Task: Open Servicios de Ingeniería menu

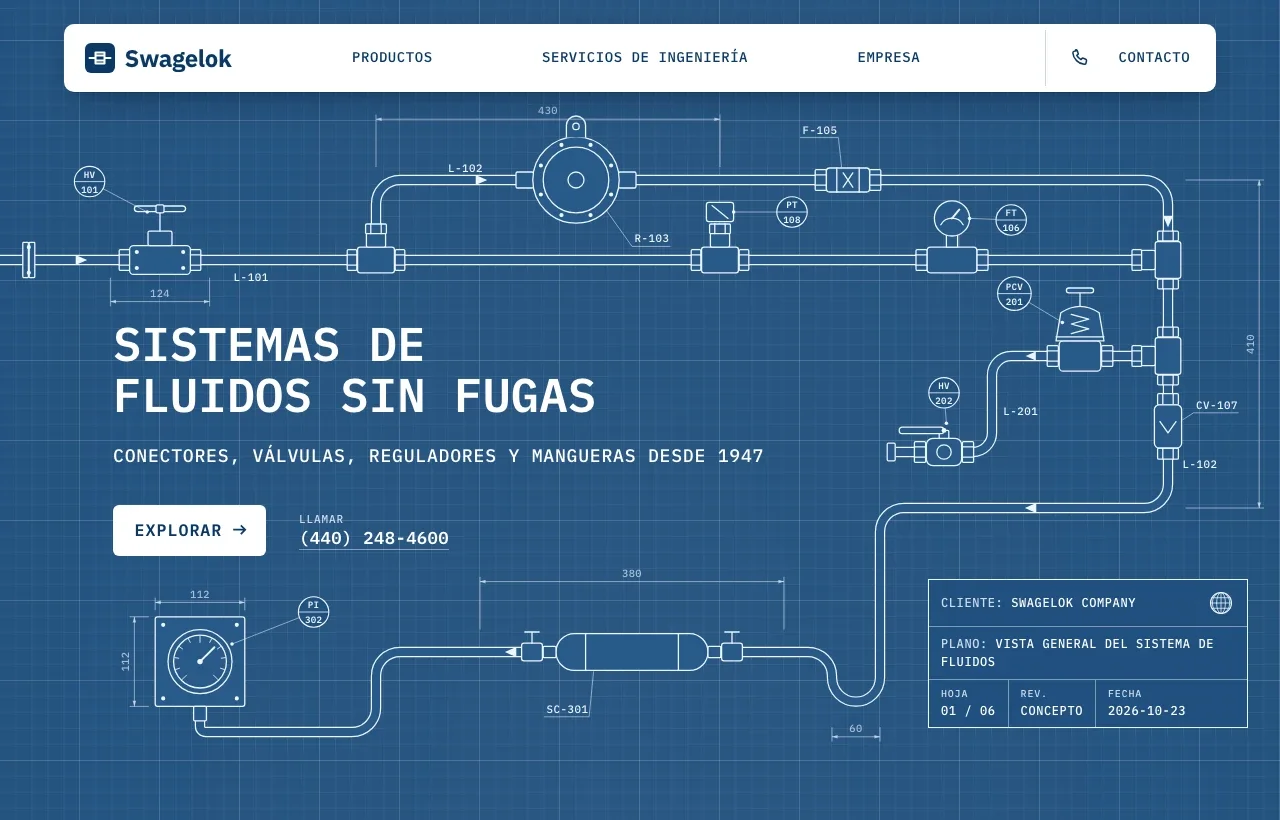Action: (645, 58)
